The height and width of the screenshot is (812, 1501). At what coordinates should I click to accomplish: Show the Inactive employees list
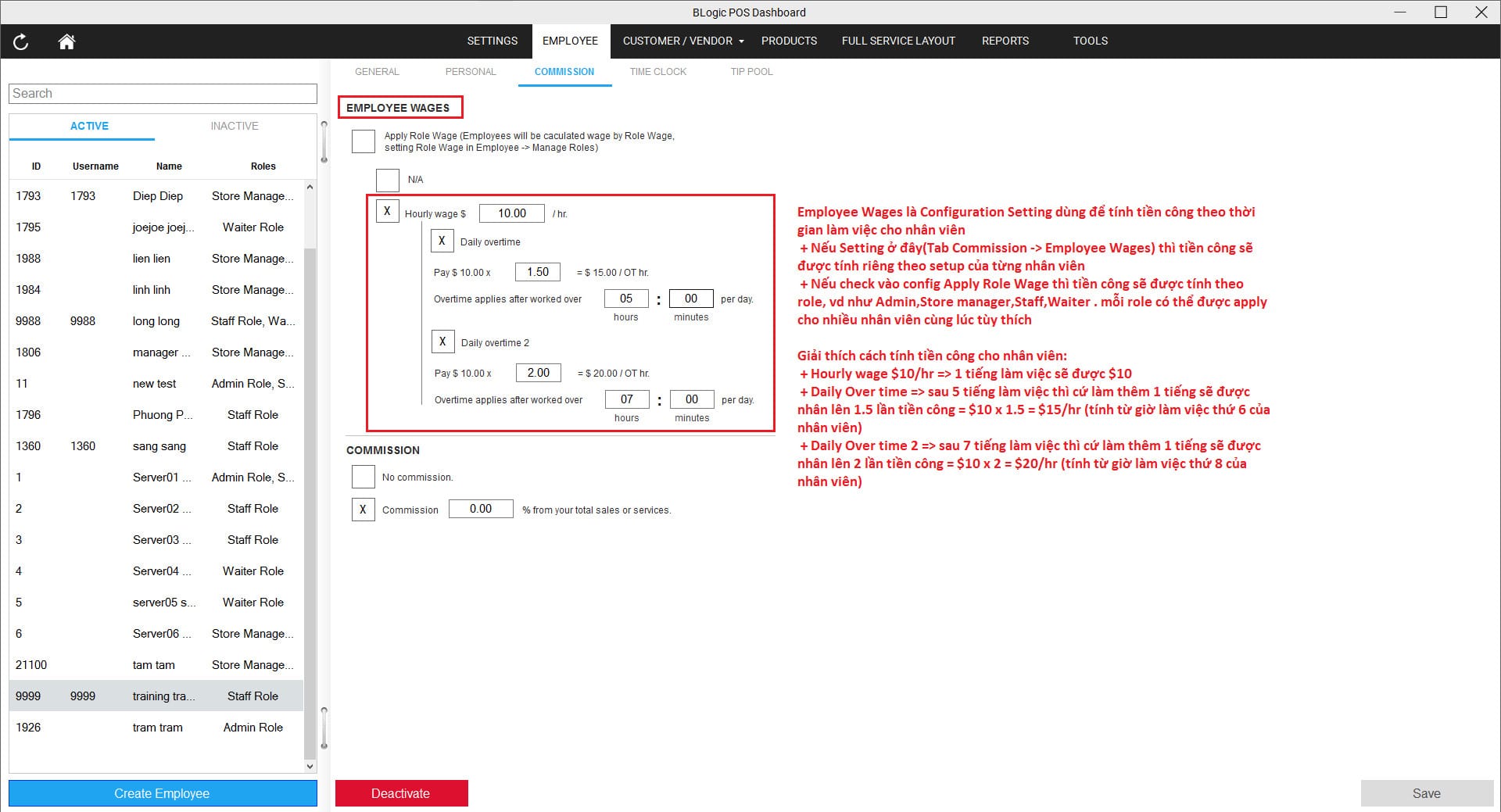(234, 126)
